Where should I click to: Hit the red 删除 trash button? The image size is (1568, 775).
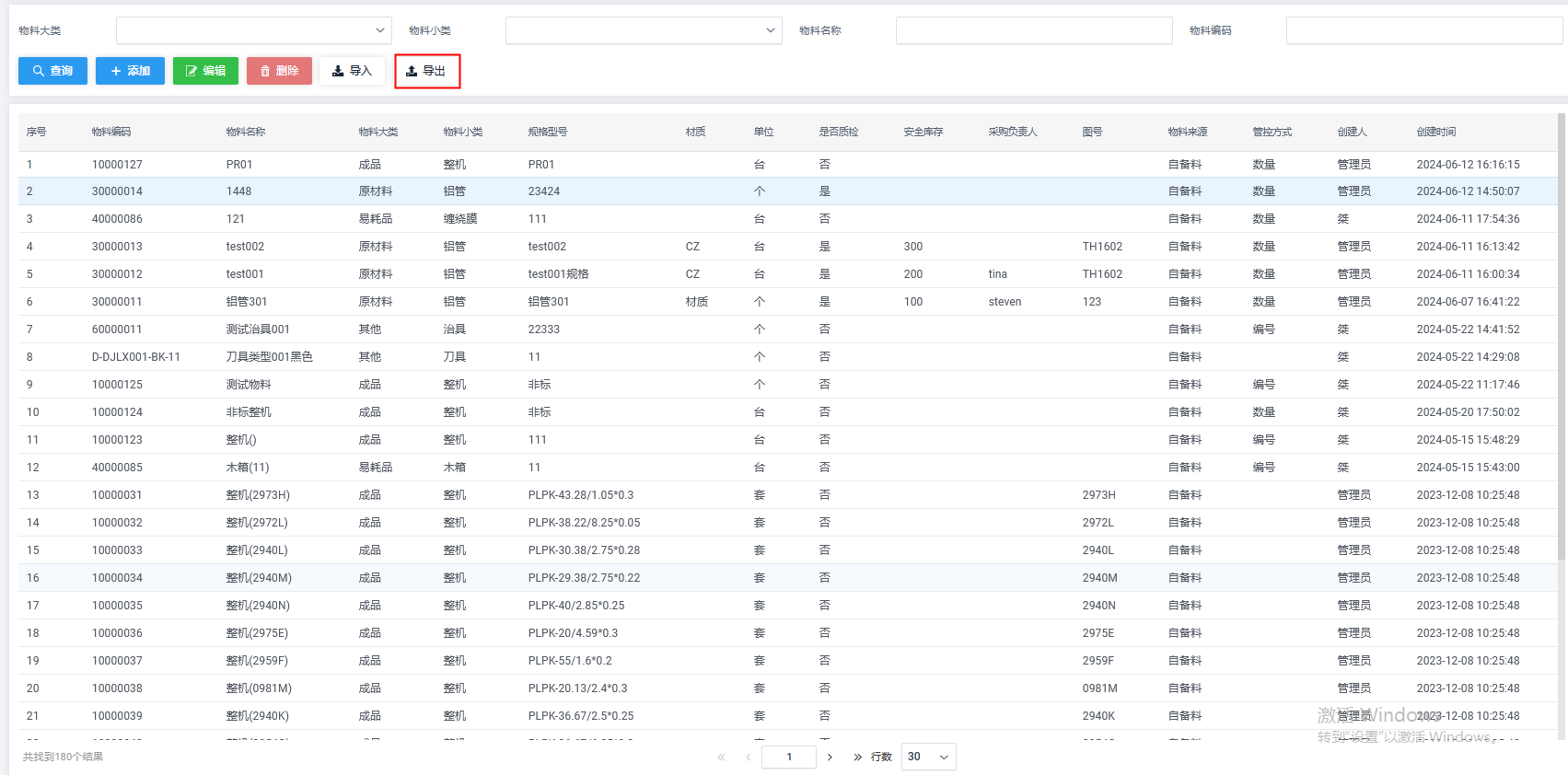pyautogui.click(x=279, y=71)
